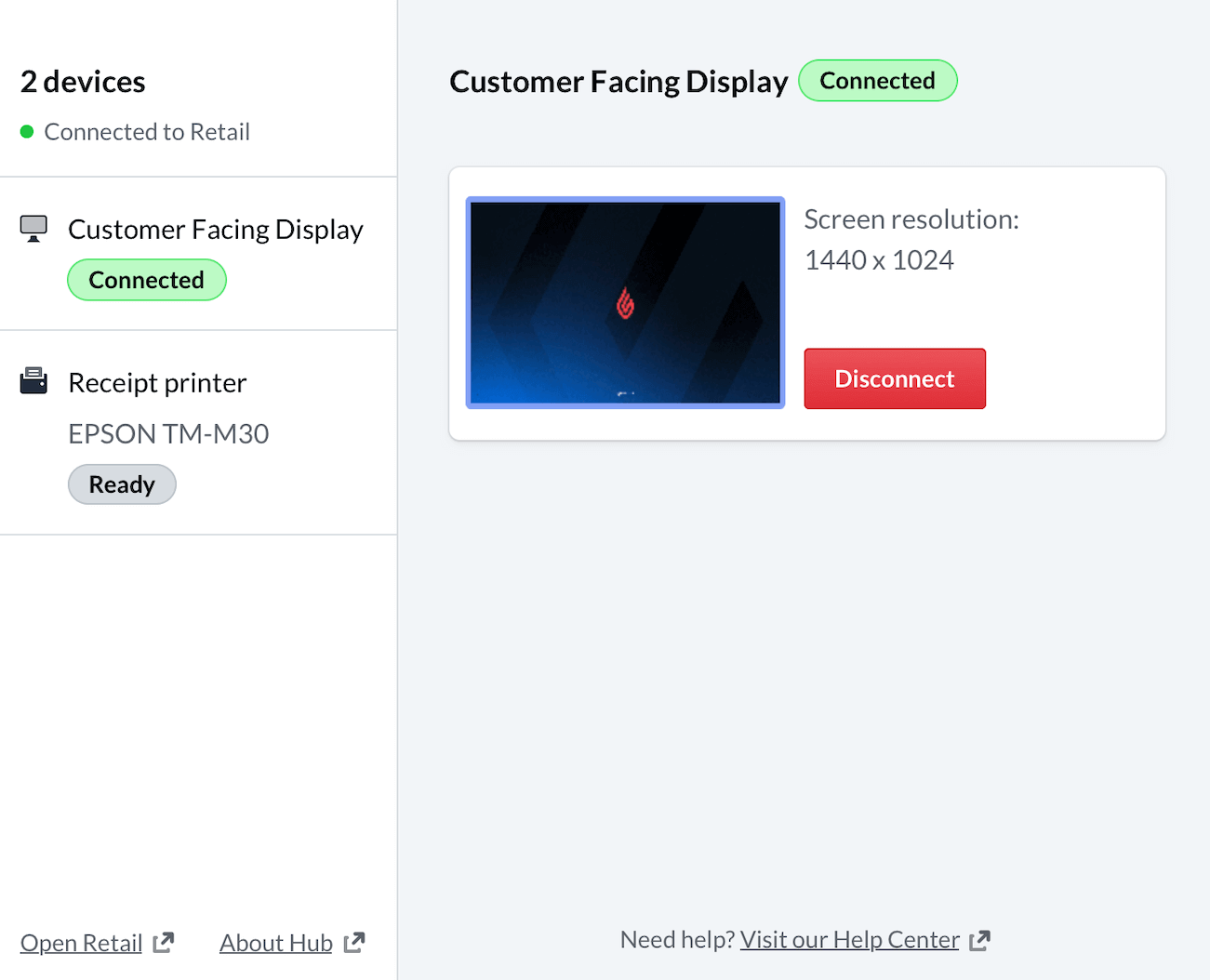The height and width of the screenshot is (980, 1210).
Task: Visit our Help Center link
Action: click(849, 940)
